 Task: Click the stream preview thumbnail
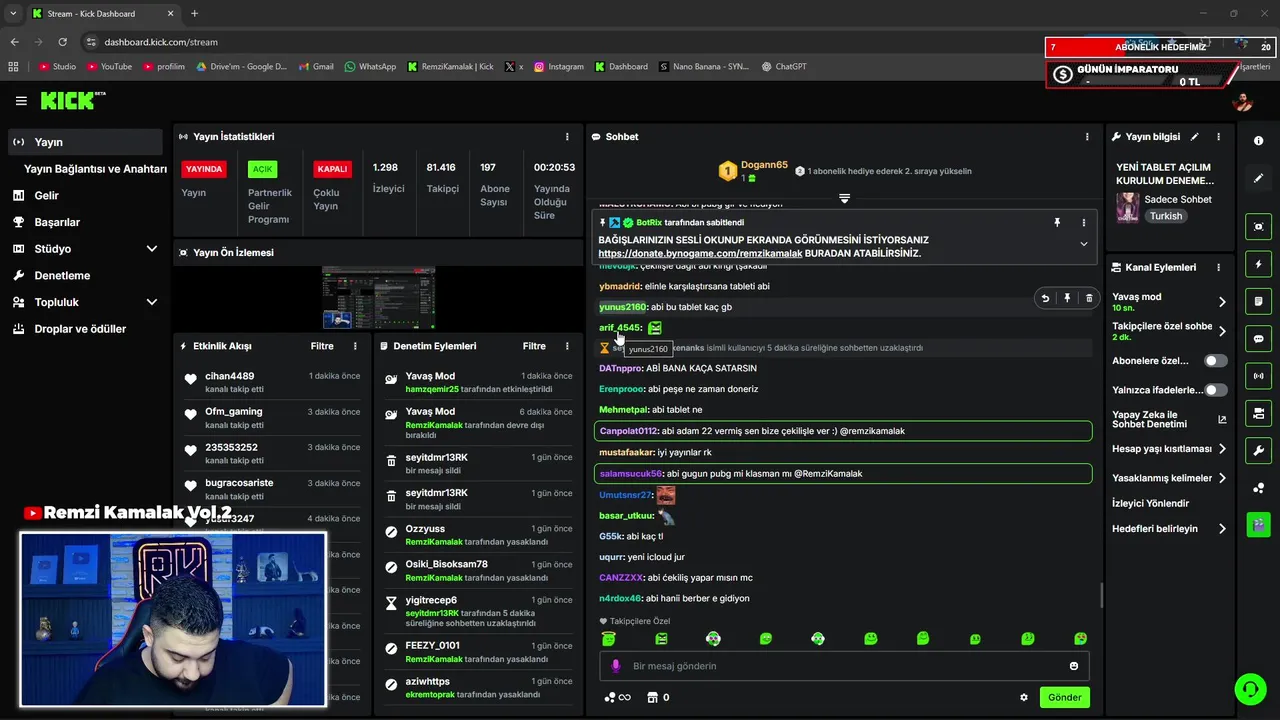click(378, 298)
